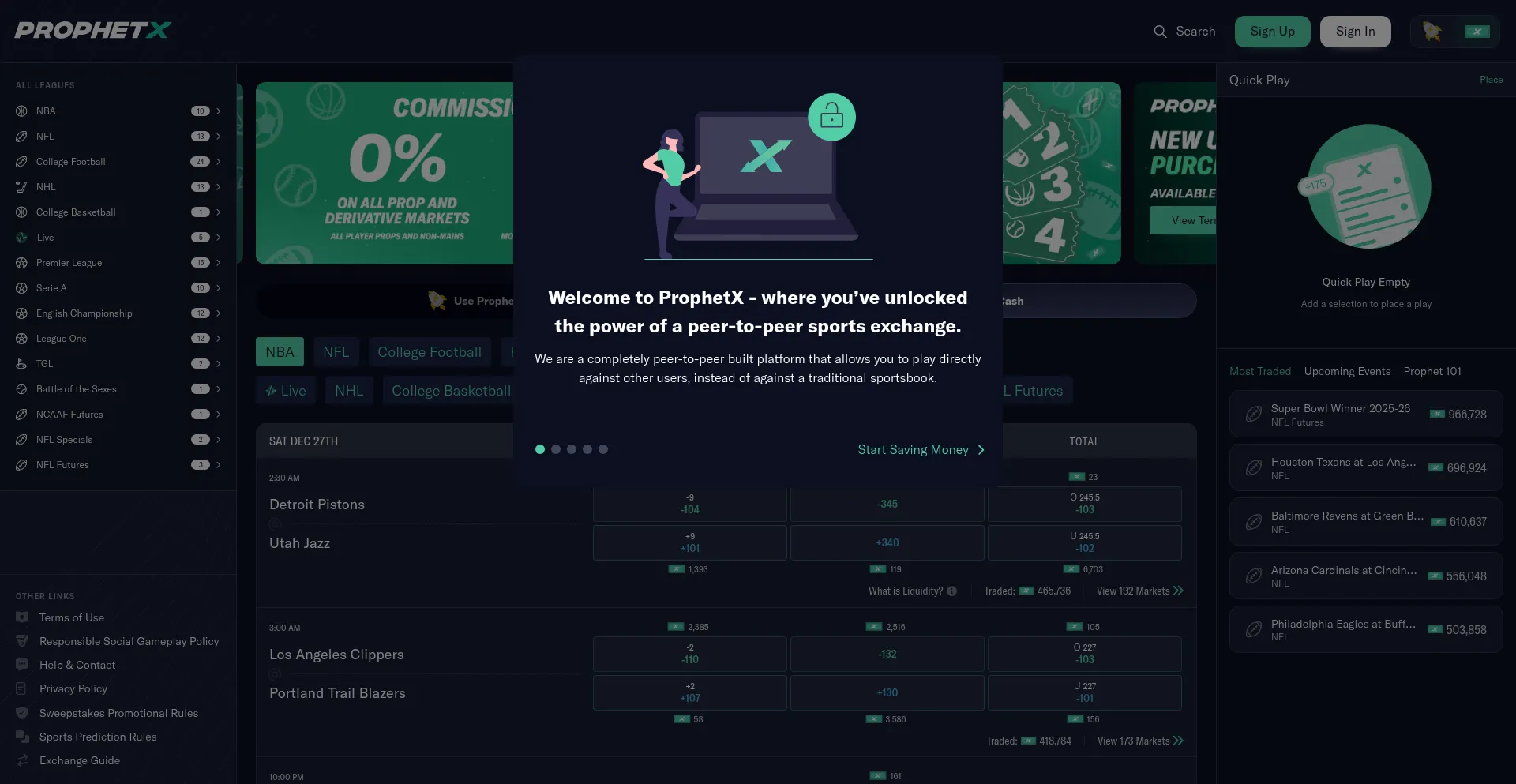This screenshot has height=784, width=1516.
Task: Click the What is Liquidity info icon
Action: [952, 591]
